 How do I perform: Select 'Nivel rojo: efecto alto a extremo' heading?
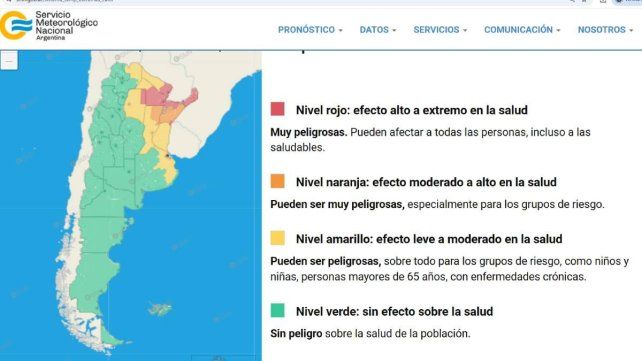(x=411, y=110)
